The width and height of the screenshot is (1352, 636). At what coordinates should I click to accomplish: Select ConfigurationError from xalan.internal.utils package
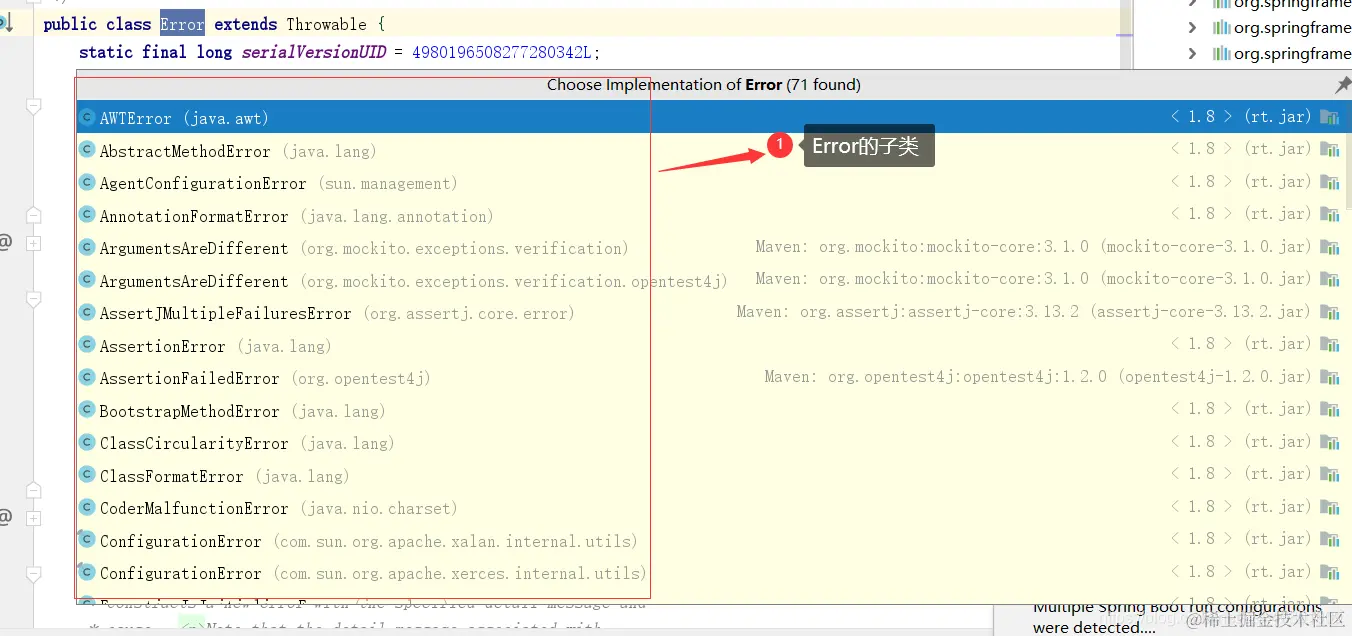[x=709, y=540]
